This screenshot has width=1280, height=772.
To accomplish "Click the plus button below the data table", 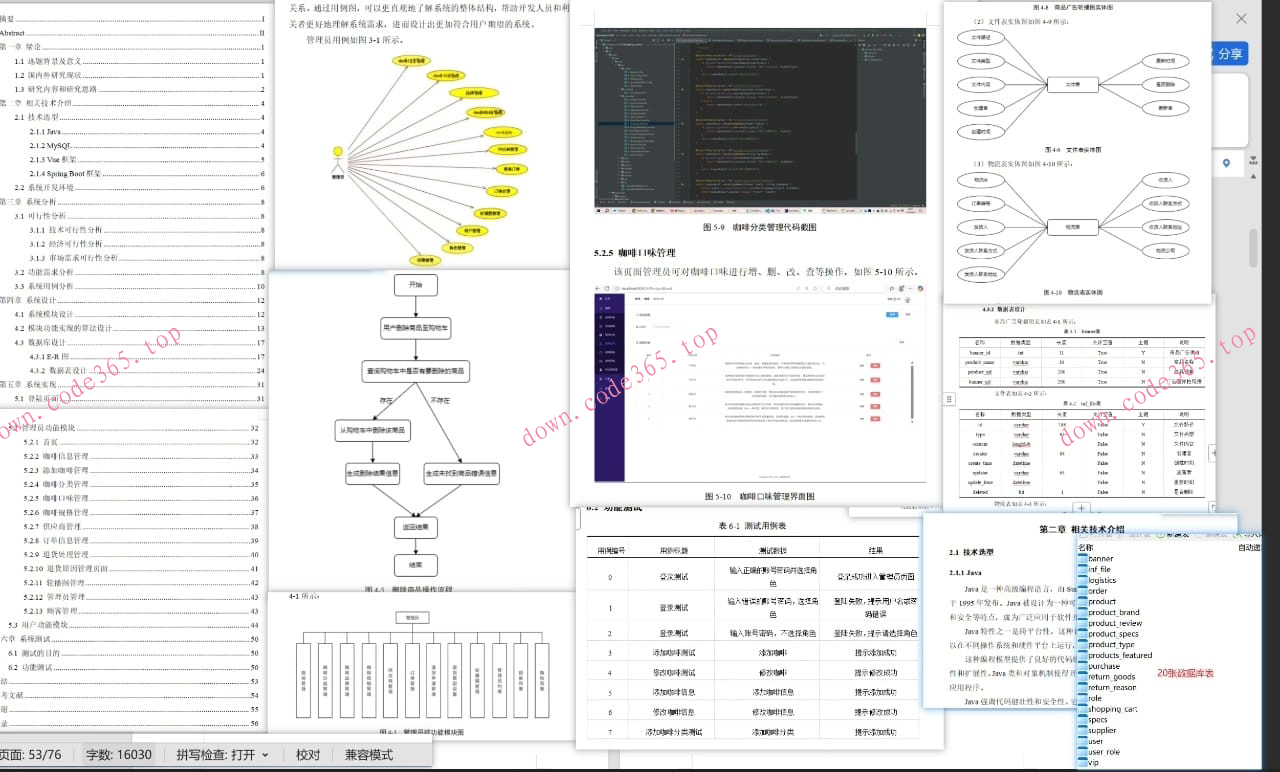I will tap(1081, 509).
